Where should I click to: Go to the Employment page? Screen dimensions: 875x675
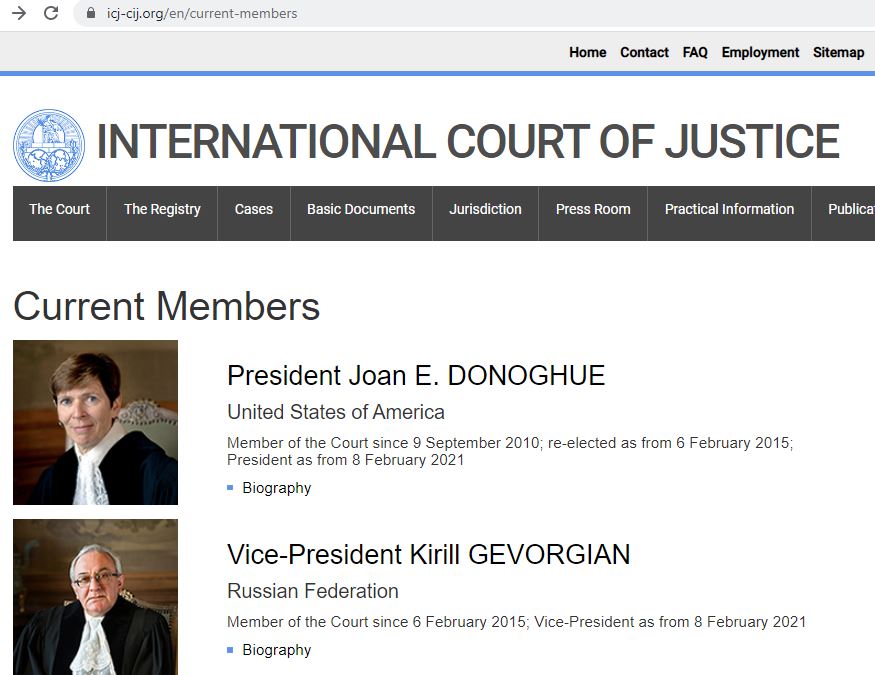click(x=760, y=52)
